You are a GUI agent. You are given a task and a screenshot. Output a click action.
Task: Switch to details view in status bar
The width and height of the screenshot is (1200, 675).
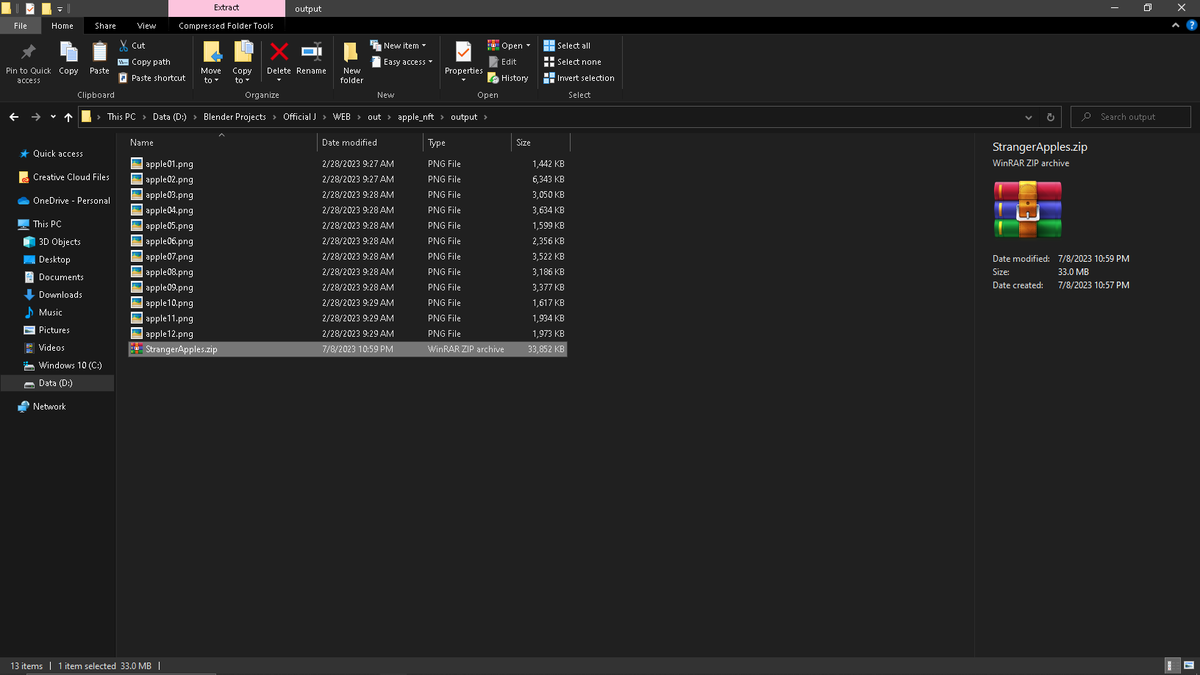(1172, 666)
